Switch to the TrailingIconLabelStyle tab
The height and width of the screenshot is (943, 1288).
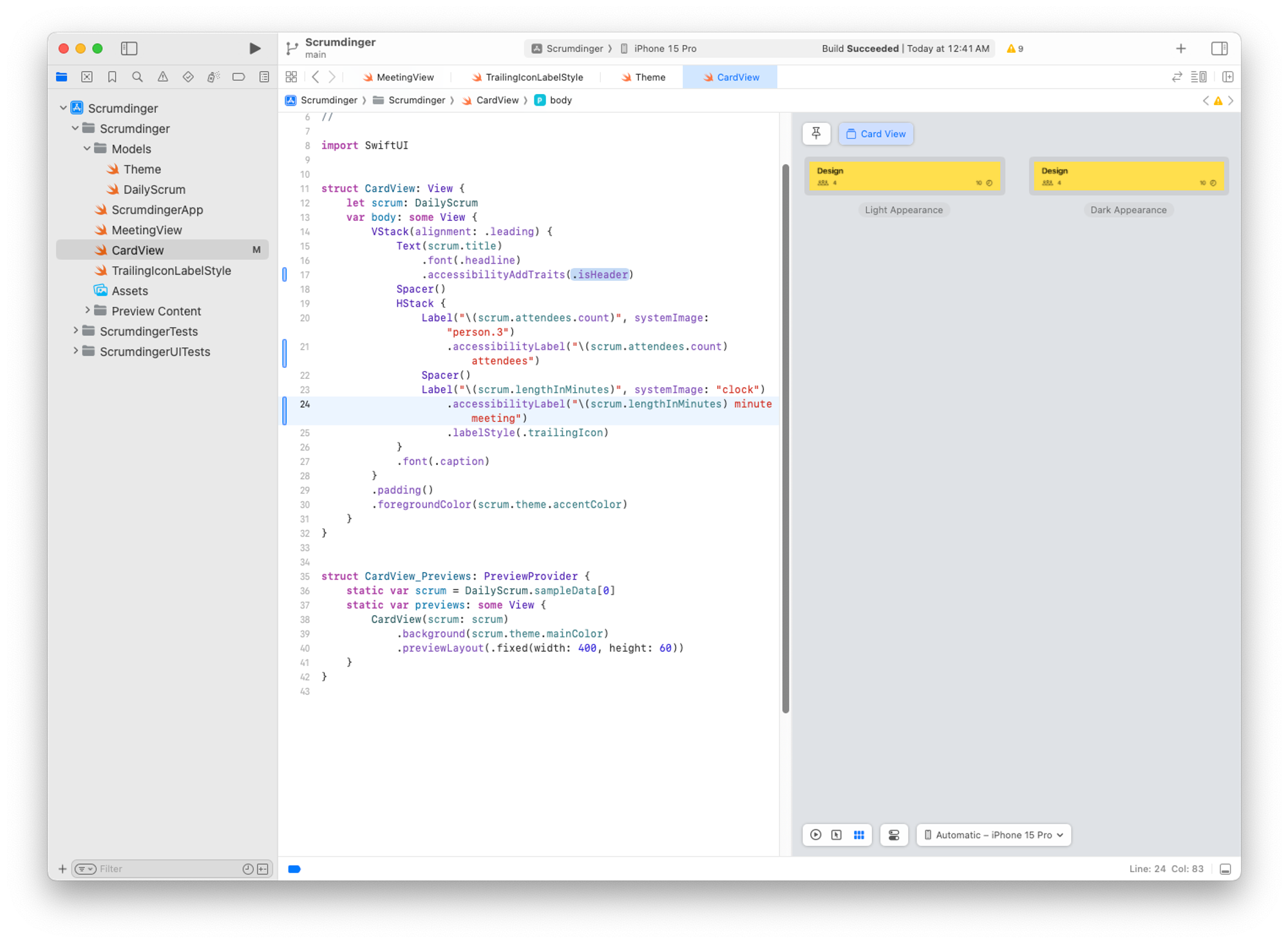(533, 77)
